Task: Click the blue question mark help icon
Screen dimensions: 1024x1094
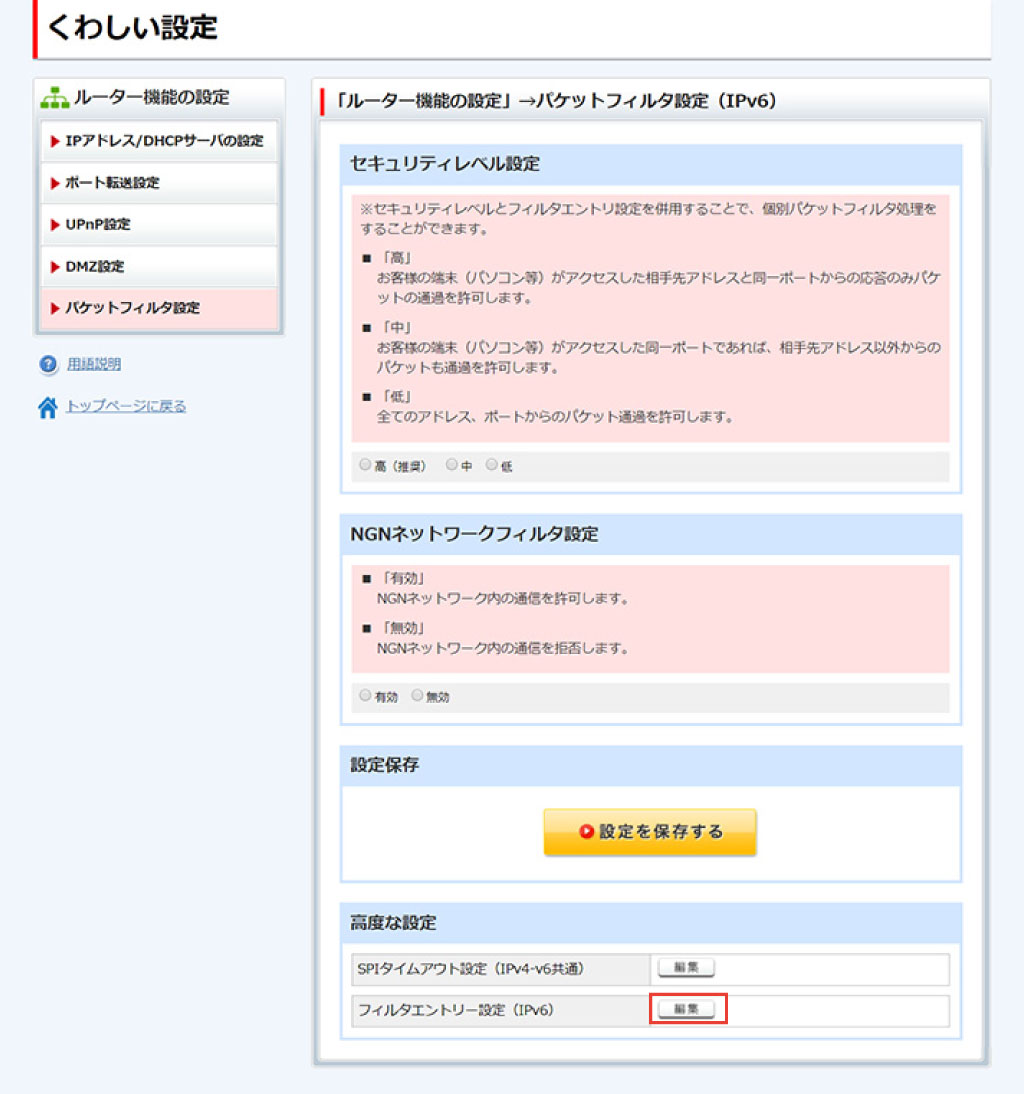Action: (48, 364)
